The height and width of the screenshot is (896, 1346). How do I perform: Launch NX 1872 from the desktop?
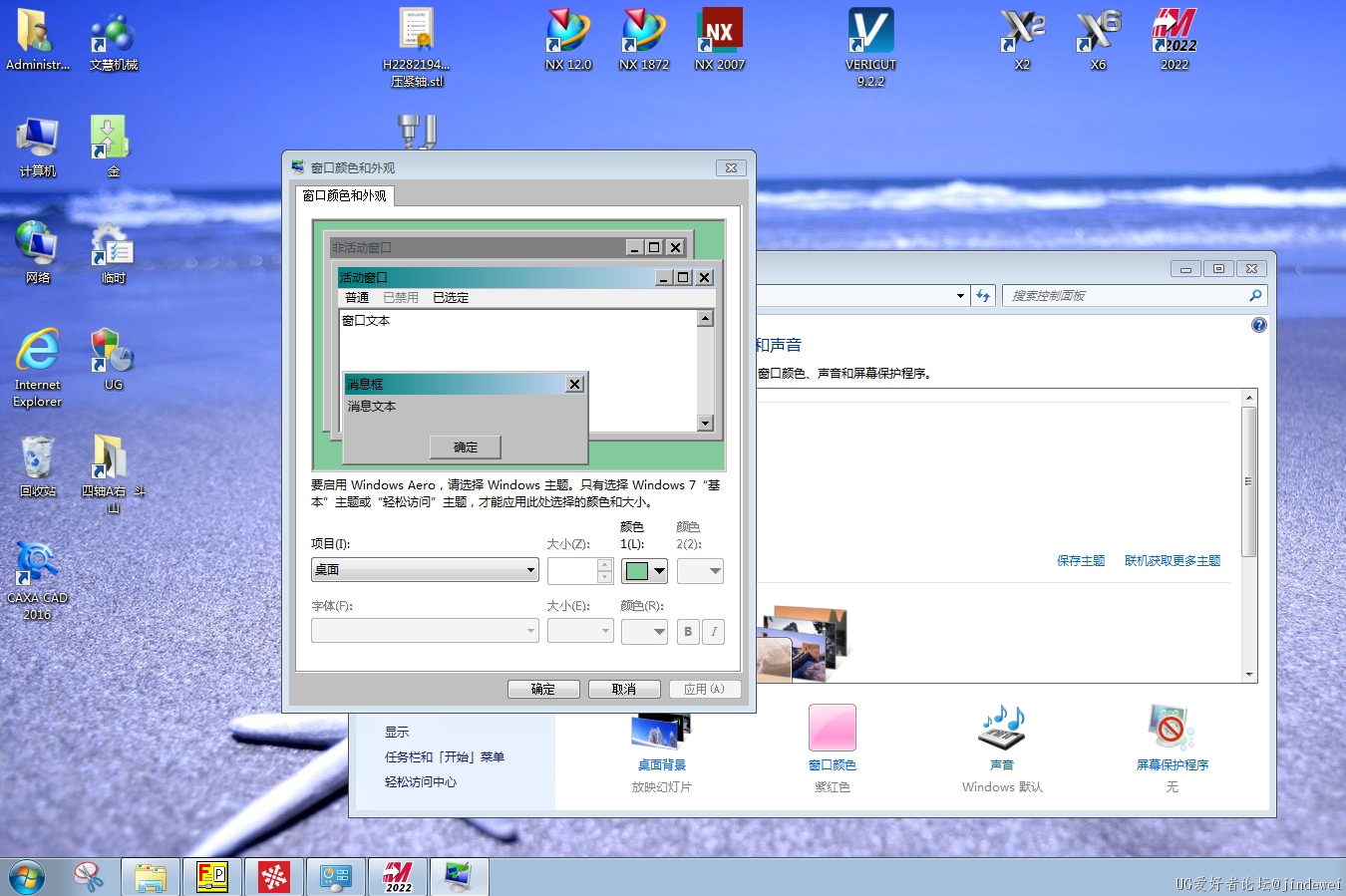click(643, 40)
